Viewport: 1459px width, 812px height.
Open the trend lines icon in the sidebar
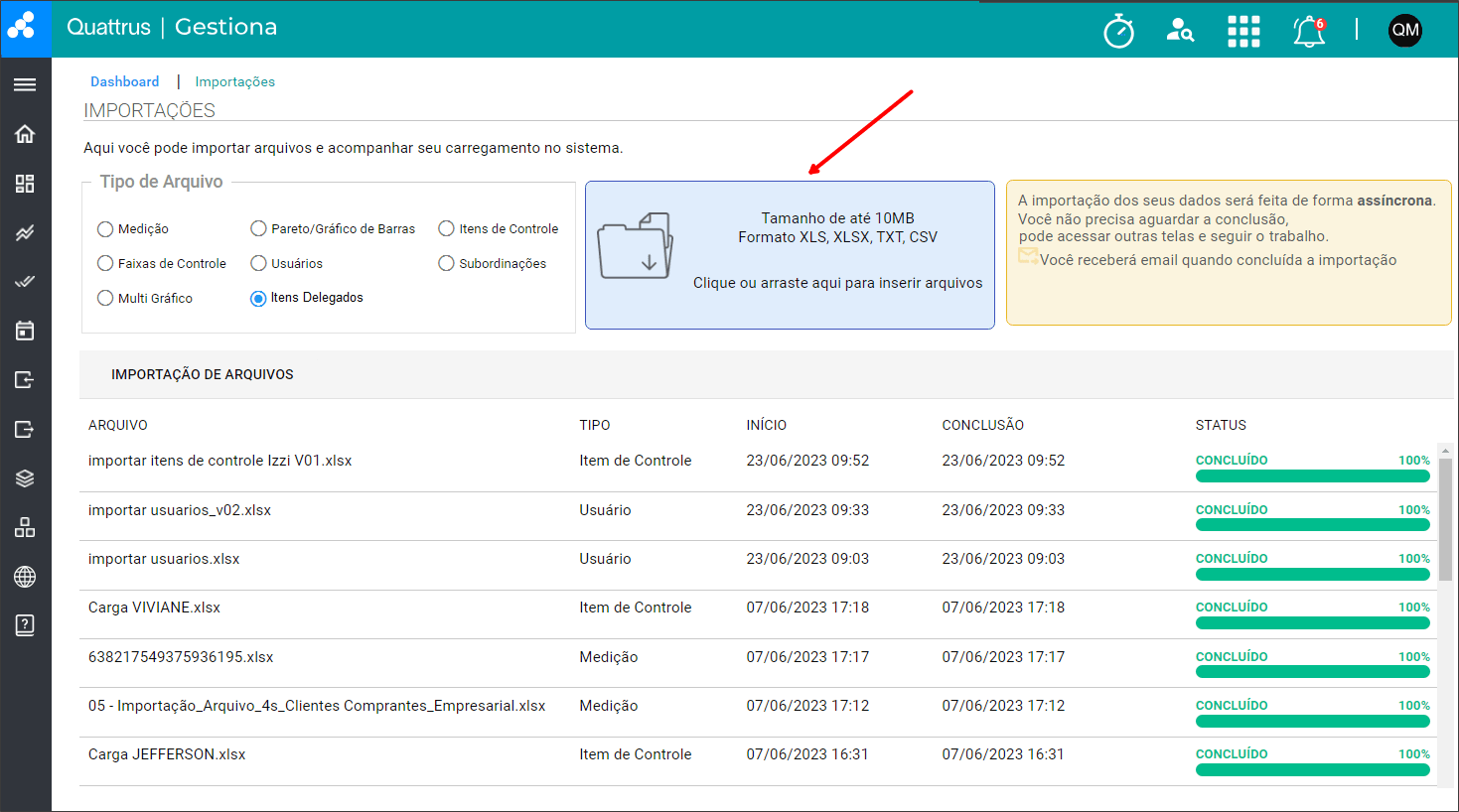pos(25,233)
